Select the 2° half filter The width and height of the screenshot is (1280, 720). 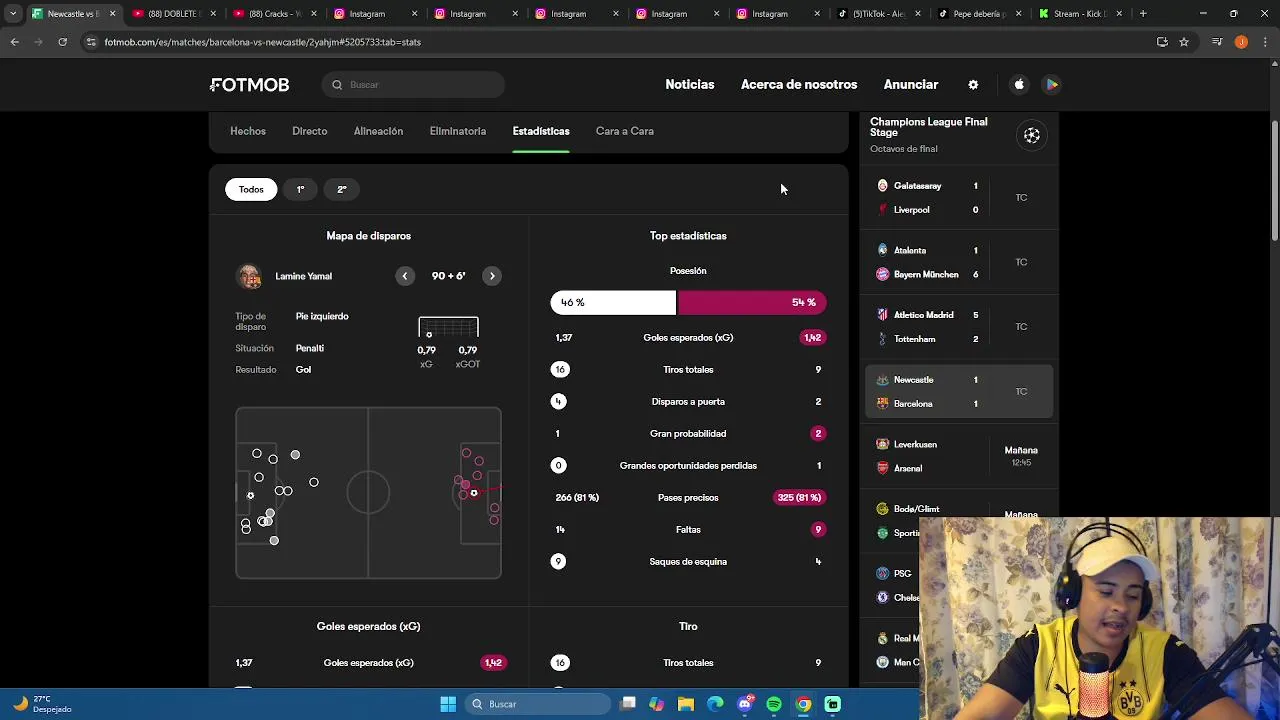[342, 189]
